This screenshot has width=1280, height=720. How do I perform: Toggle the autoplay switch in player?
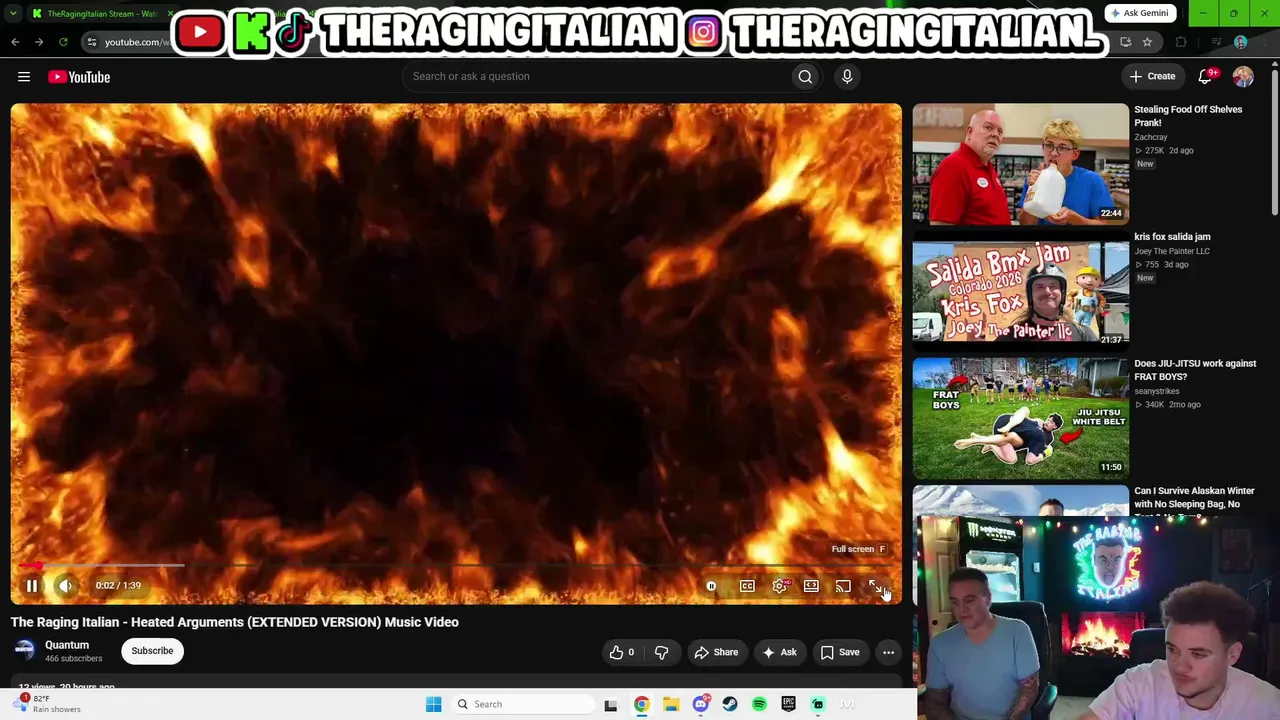(x=711, y=586)
